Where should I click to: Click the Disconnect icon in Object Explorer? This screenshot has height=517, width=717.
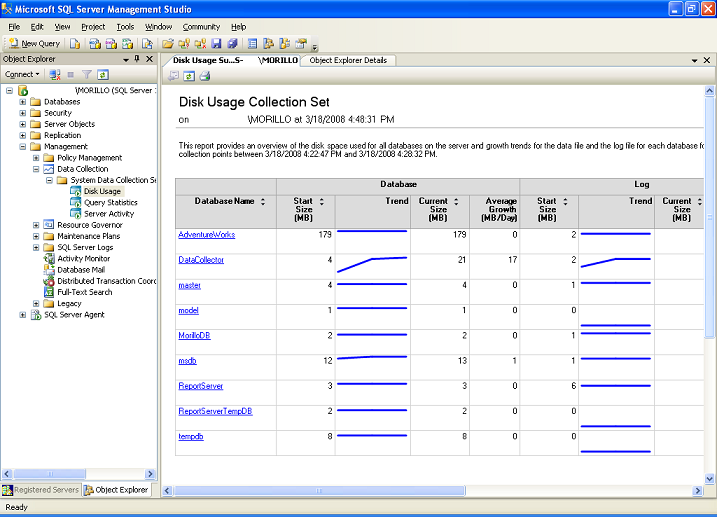click(x=55, y=75)
